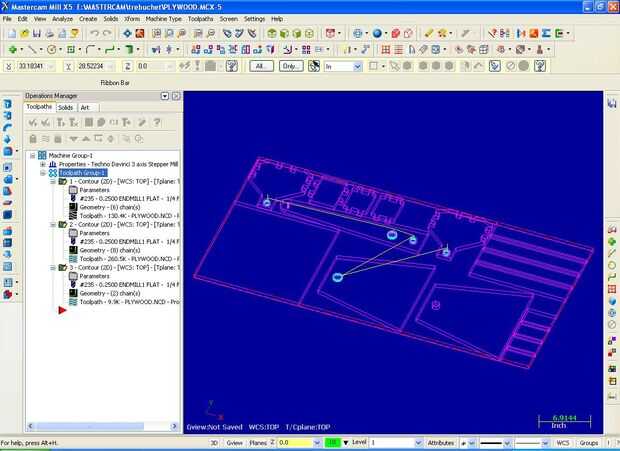Open the Xform menu
Screen dimensions: 620x451
click(x=132, y=19)
